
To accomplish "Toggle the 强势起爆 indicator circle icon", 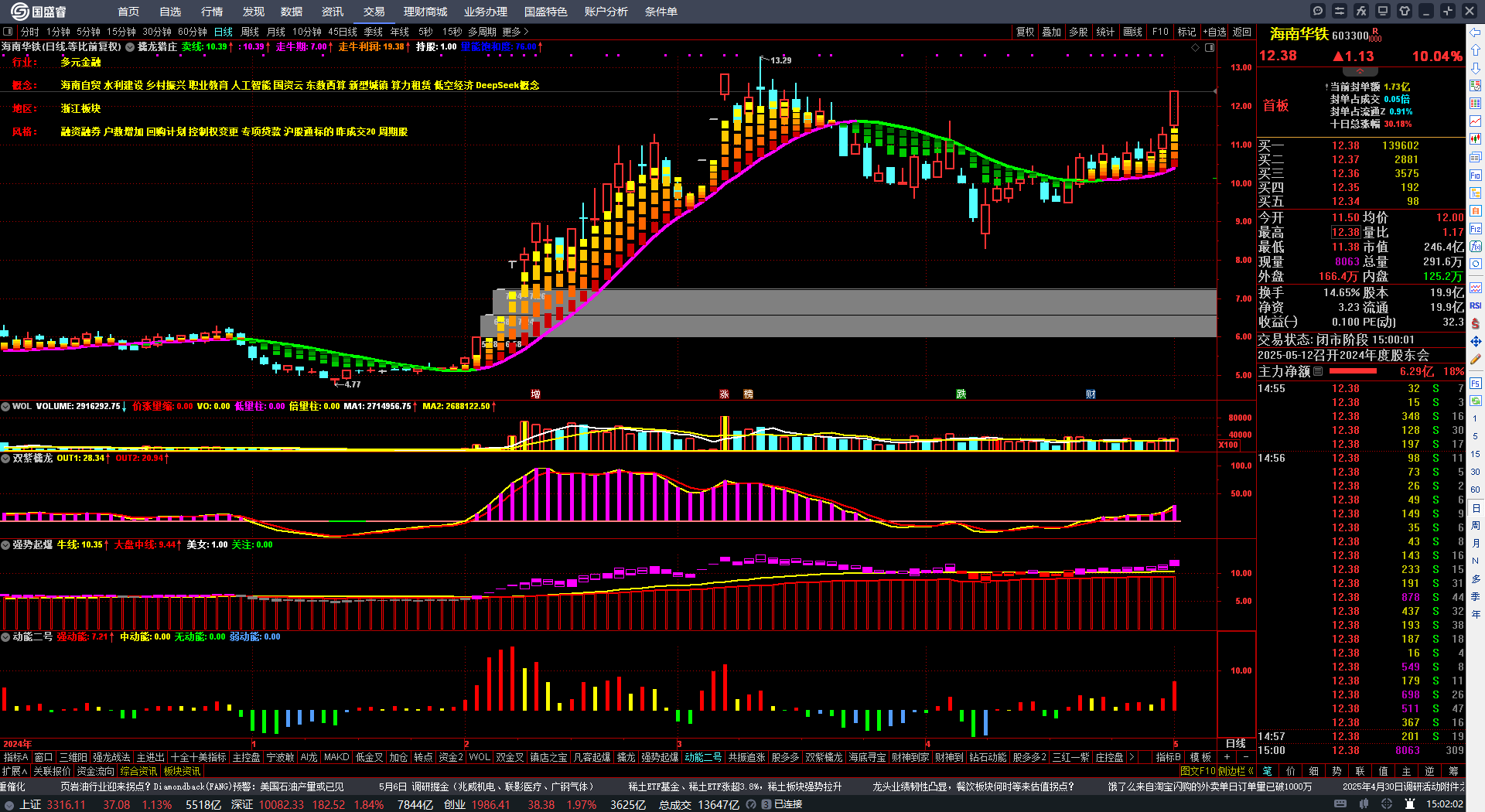I will (5, 544).
